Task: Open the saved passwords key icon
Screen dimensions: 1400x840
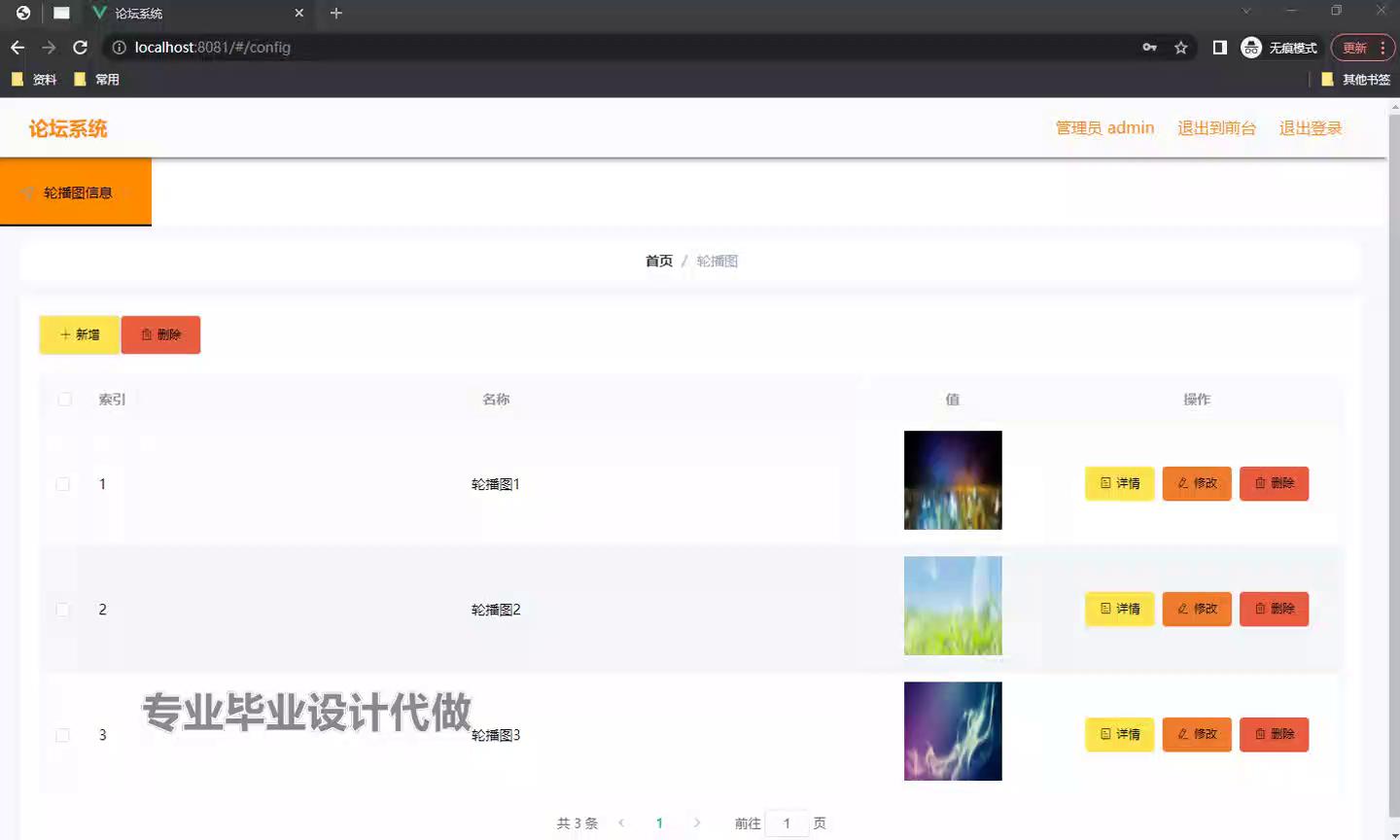Action: click(x=1149, y=48)
